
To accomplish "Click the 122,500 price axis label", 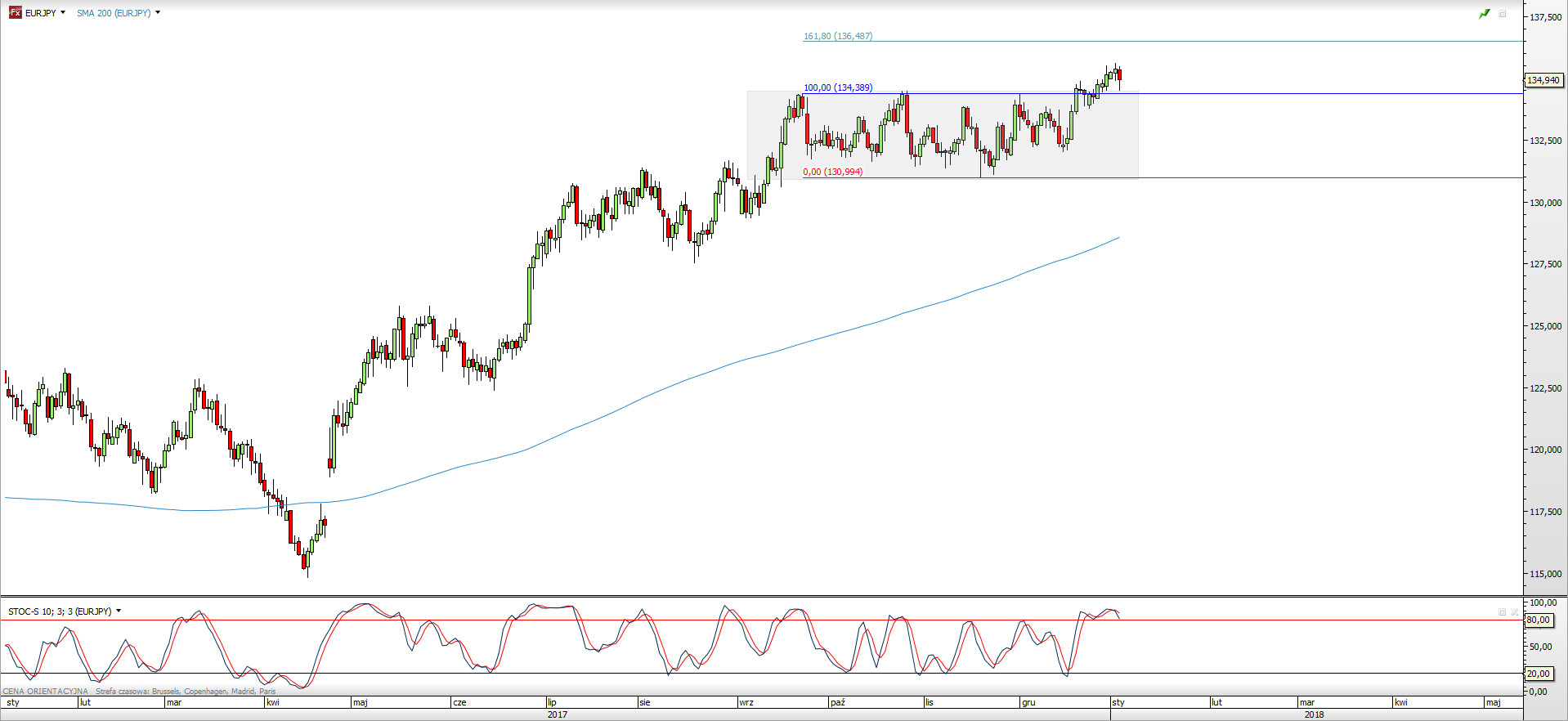I will click(x=1546, y=388).
